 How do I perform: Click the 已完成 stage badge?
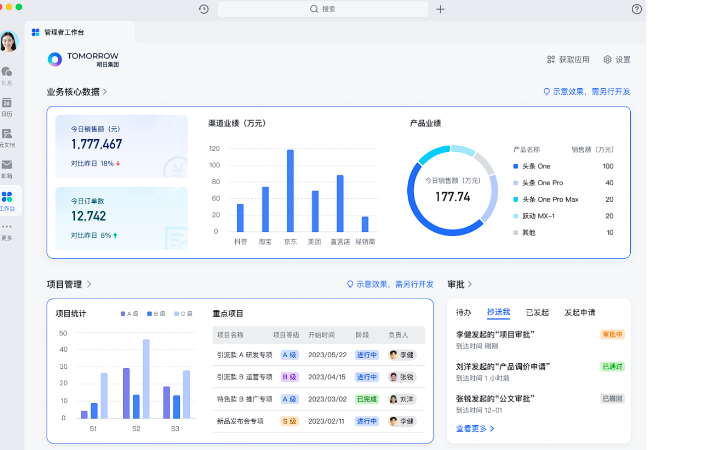(367, 399)
